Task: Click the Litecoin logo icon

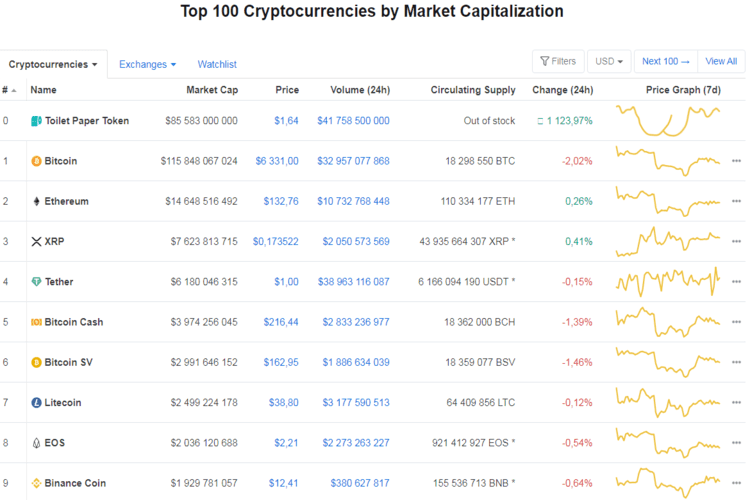Action: point(36,403)
